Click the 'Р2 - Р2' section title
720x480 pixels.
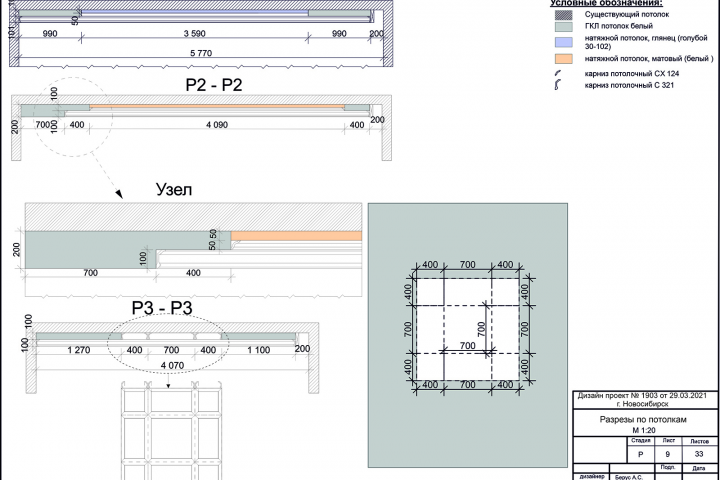214,85
